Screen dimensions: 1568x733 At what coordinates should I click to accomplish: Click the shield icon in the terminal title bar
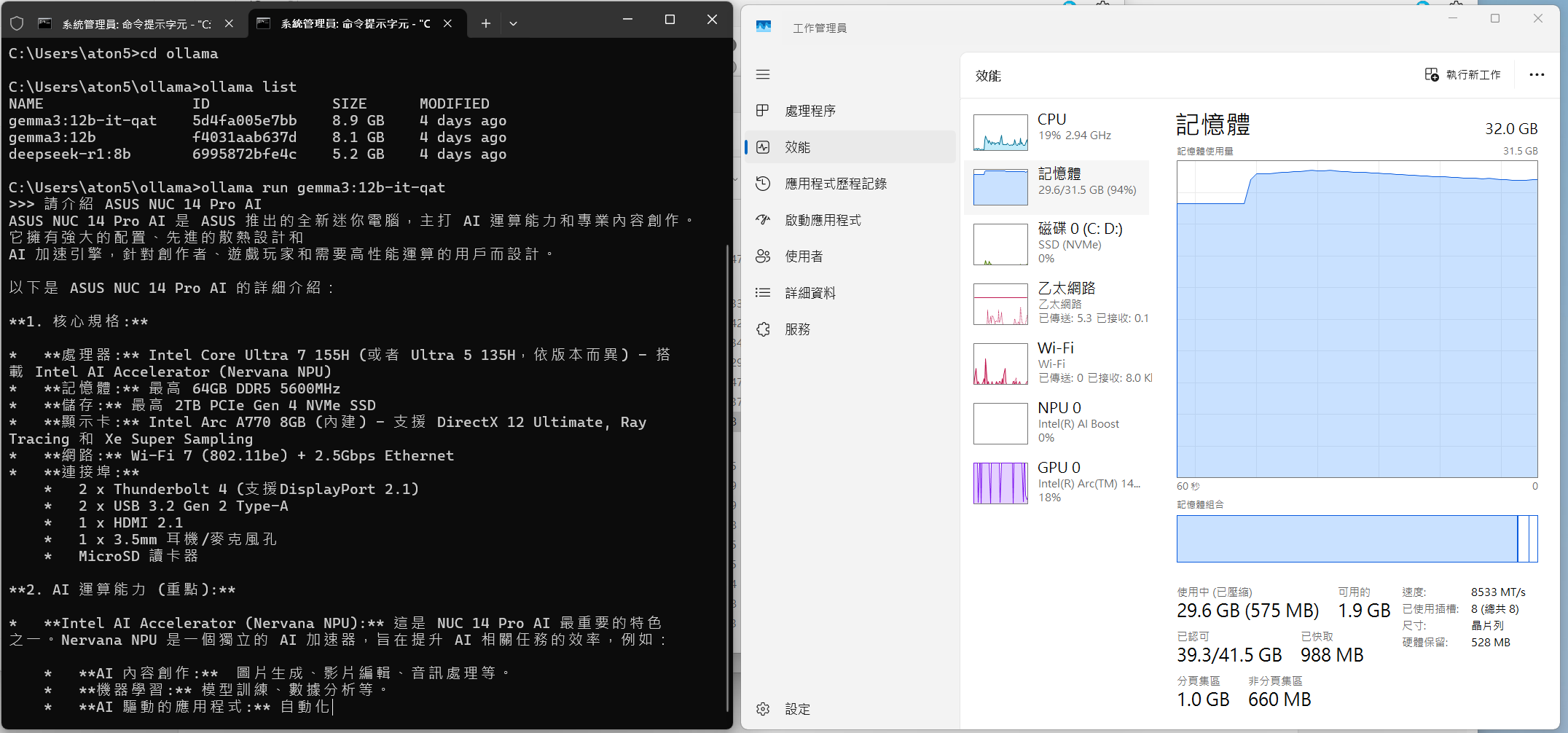pos(17,23)
